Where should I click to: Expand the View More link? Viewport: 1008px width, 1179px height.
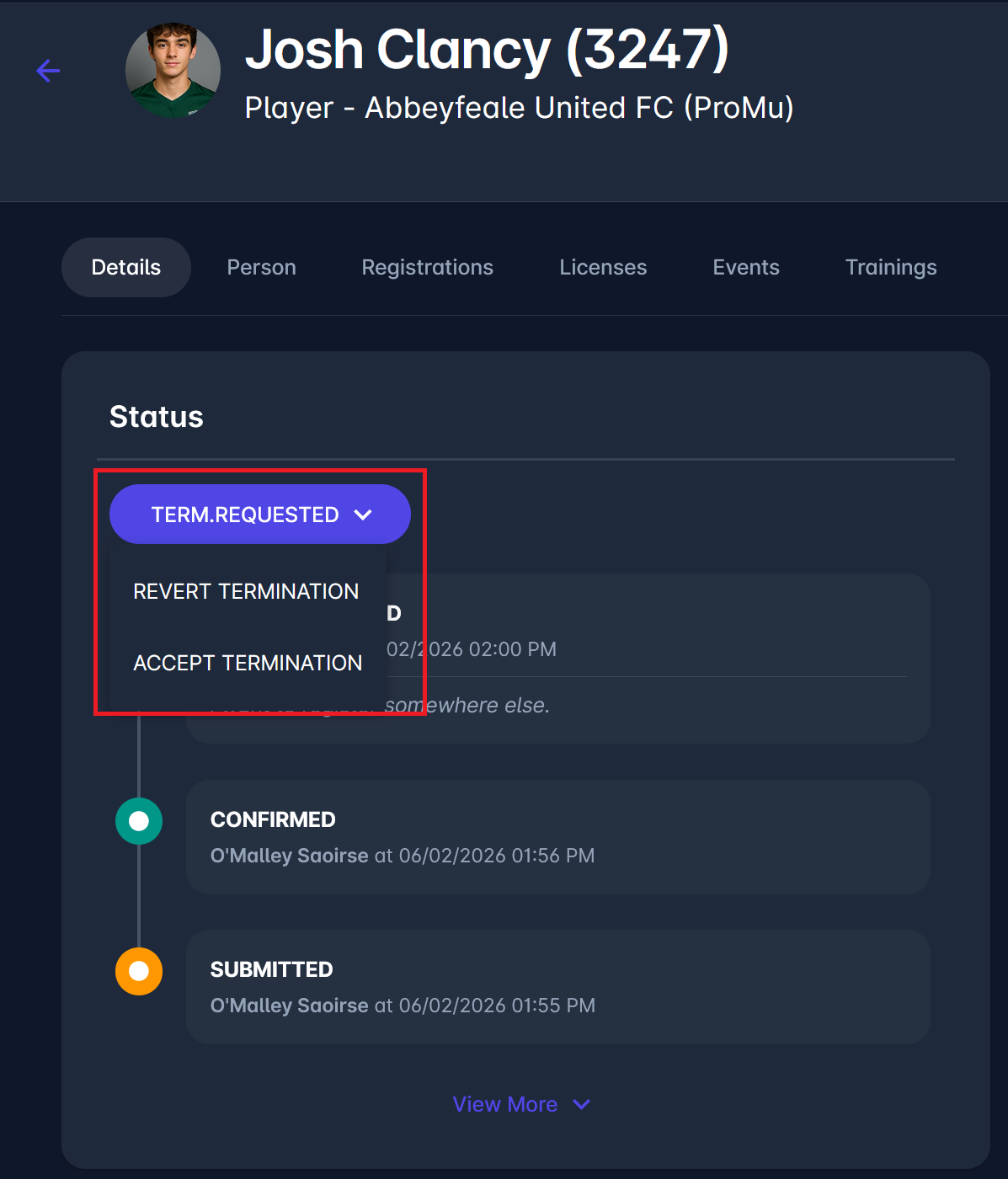point(521,1104)
